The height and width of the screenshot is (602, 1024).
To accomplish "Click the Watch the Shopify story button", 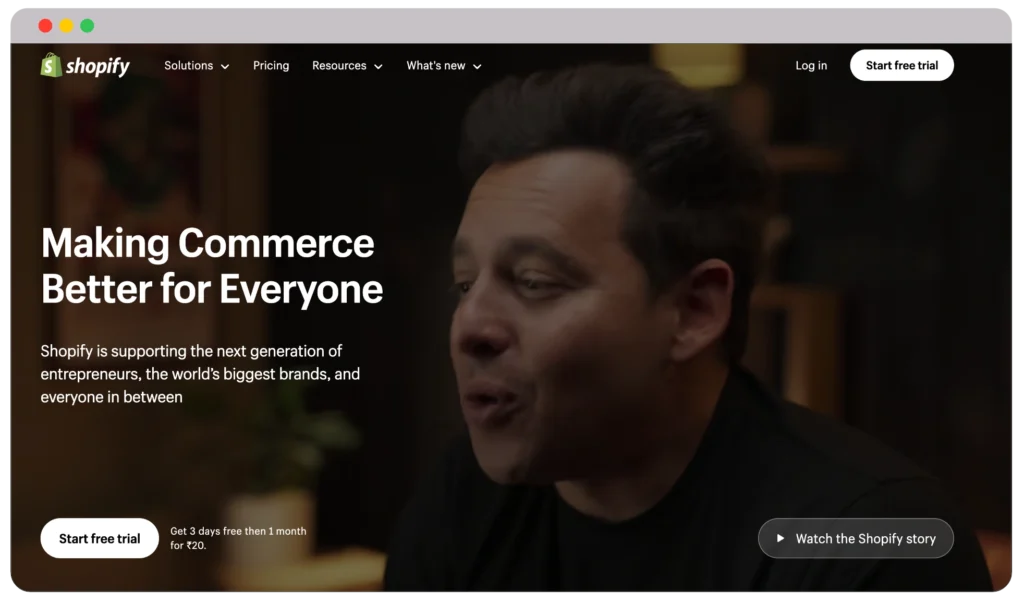I will tap(855, 538).
